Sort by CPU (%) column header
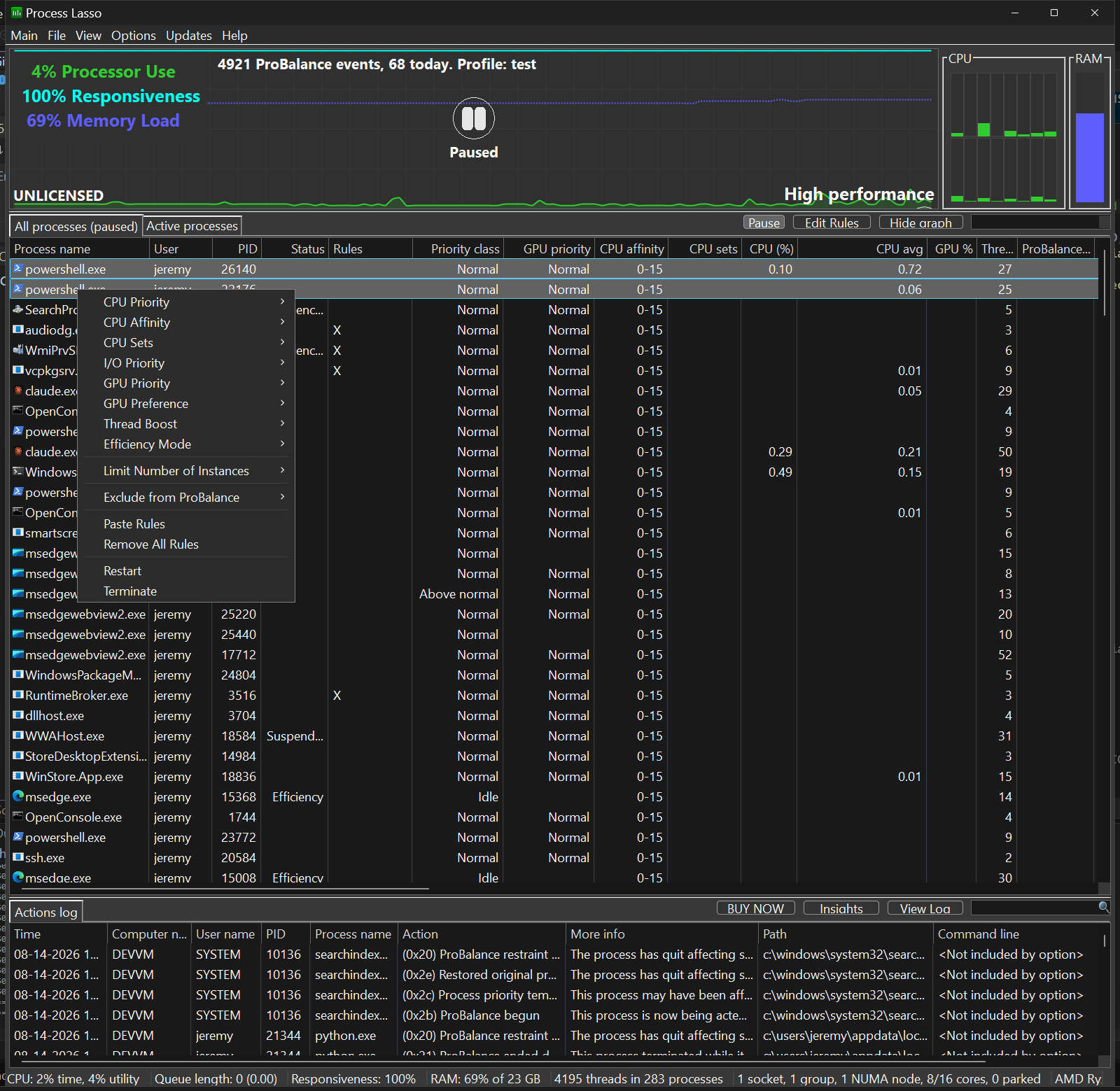 [x=769, y=248]
